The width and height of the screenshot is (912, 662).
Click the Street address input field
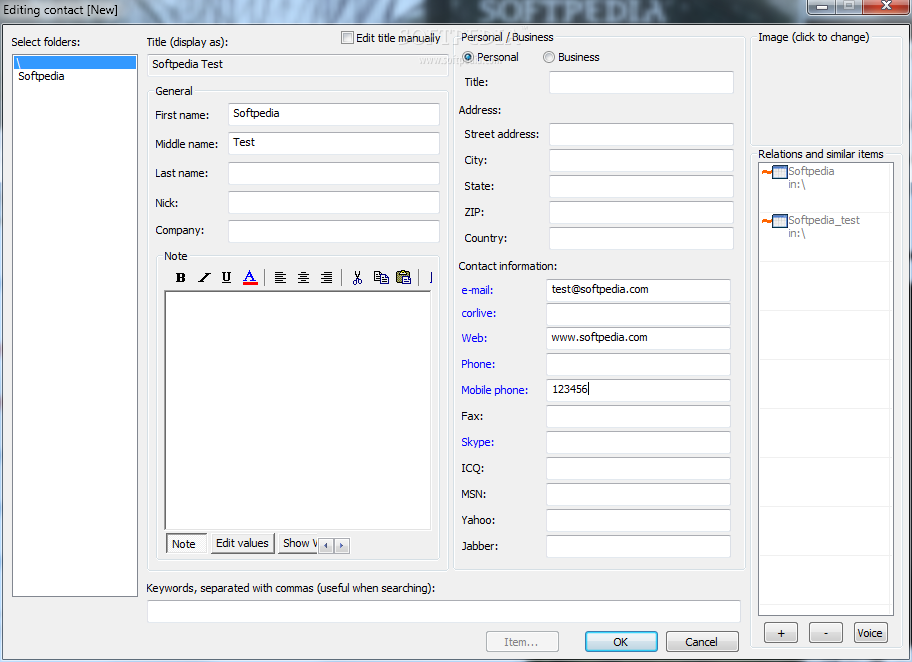641,134
